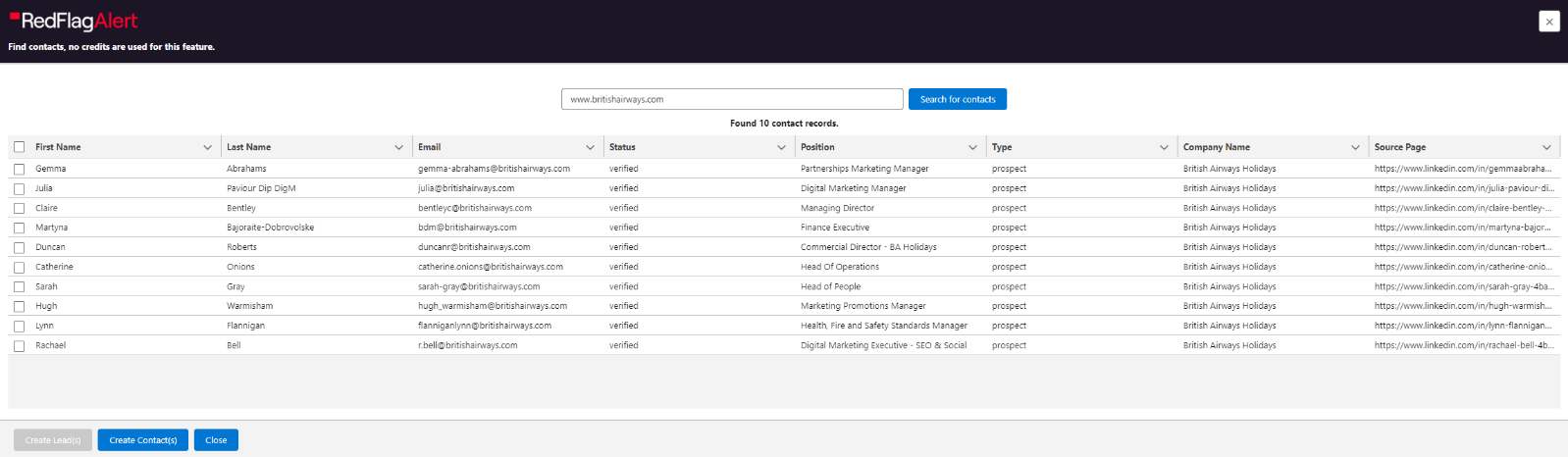This screenshot has height=457, width=1568.
Task: Click email r.bell@britishairways.com
Action: pyautogui.click(x=468, y=345)
